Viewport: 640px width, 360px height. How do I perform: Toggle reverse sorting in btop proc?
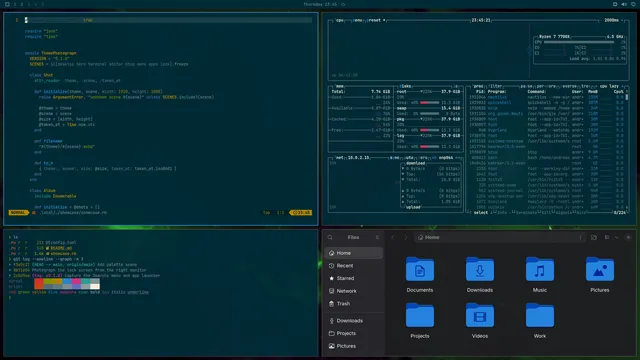(x=569, y=86)
